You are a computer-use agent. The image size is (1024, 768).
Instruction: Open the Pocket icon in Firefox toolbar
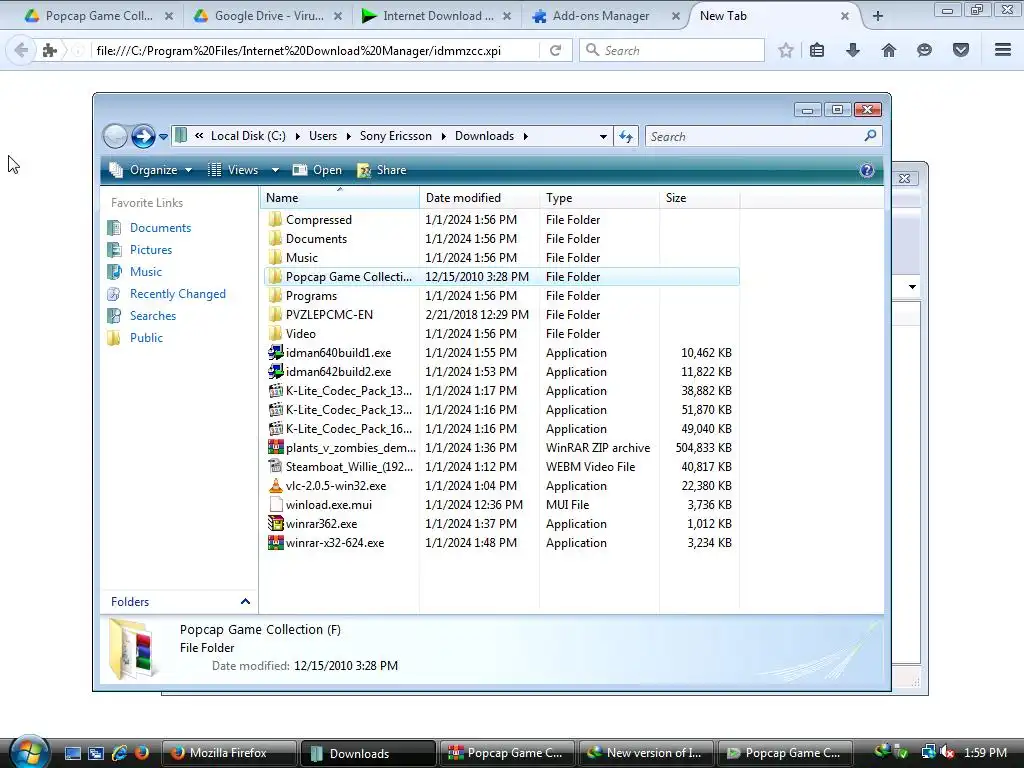(x=961, y=50)
